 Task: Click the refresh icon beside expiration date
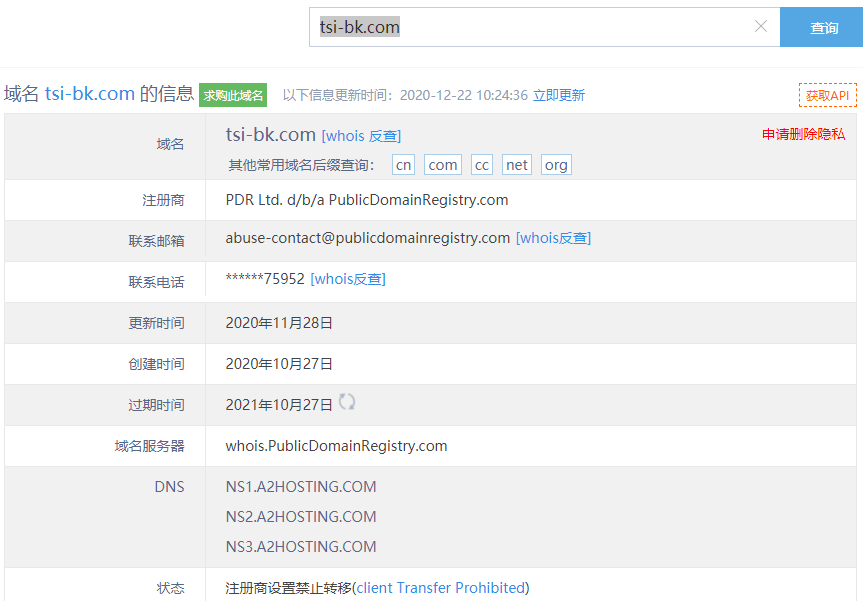click(x=347, y=402)
